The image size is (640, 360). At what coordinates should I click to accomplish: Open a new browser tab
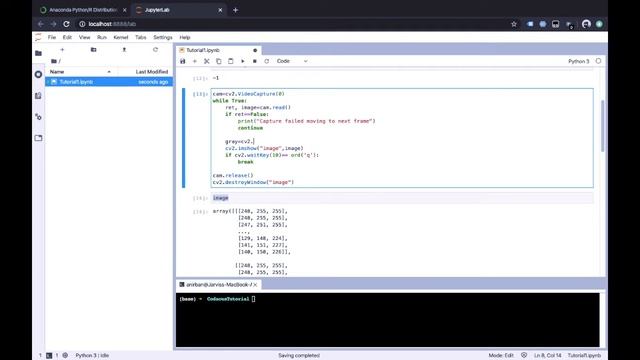(236, 10)
